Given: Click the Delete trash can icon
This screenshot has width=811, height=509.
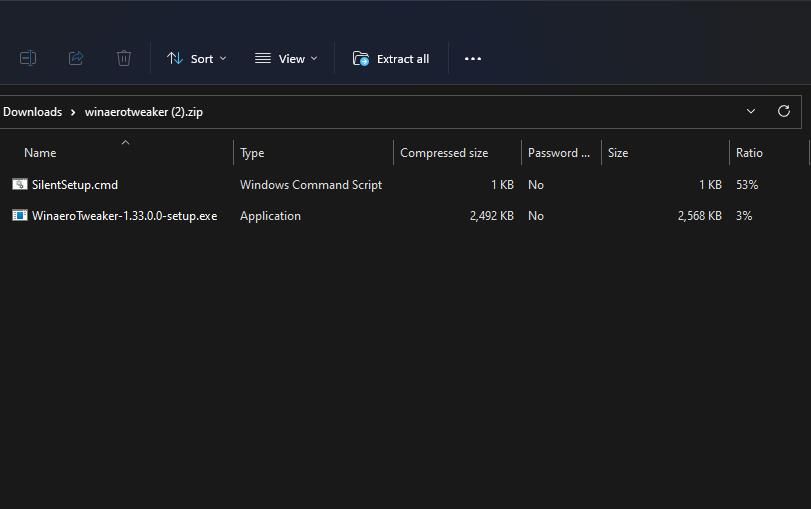Looking at the screenshot, I should [124, 59].
